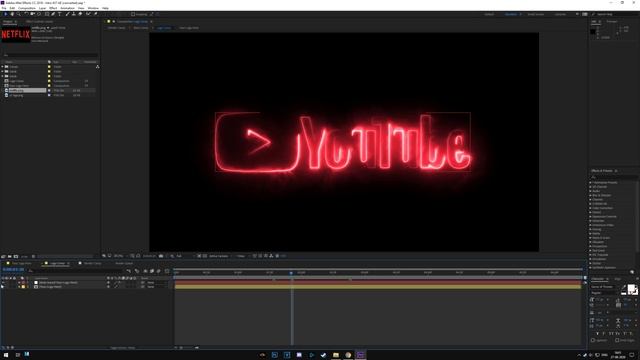
Task: Expand the Noise & Grain effects category
Action: [x=590, y=238]
